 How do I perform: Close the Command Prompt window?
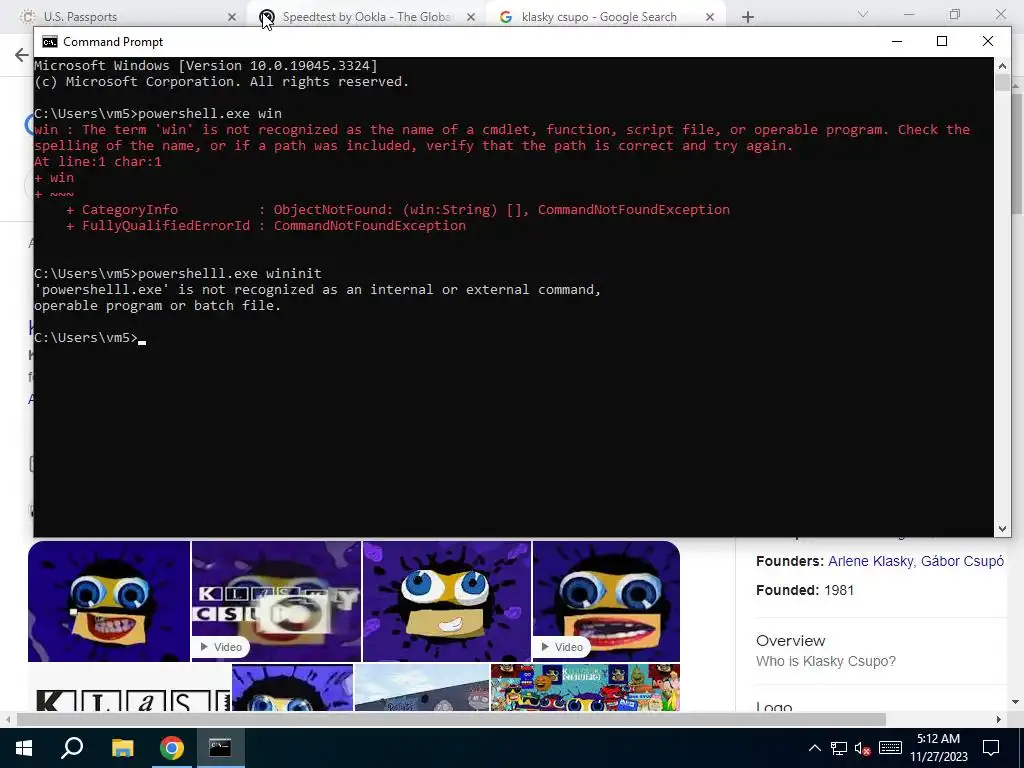click(987, 41)
